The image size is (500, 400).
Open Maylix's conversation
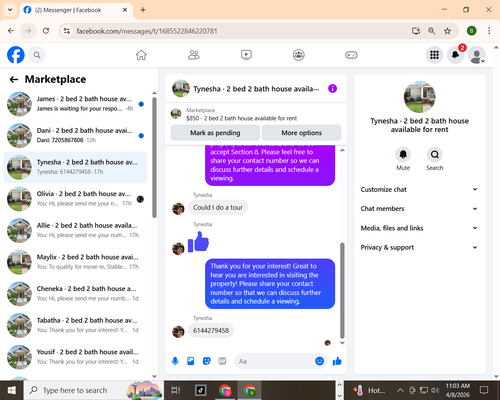tap(75, 262)
